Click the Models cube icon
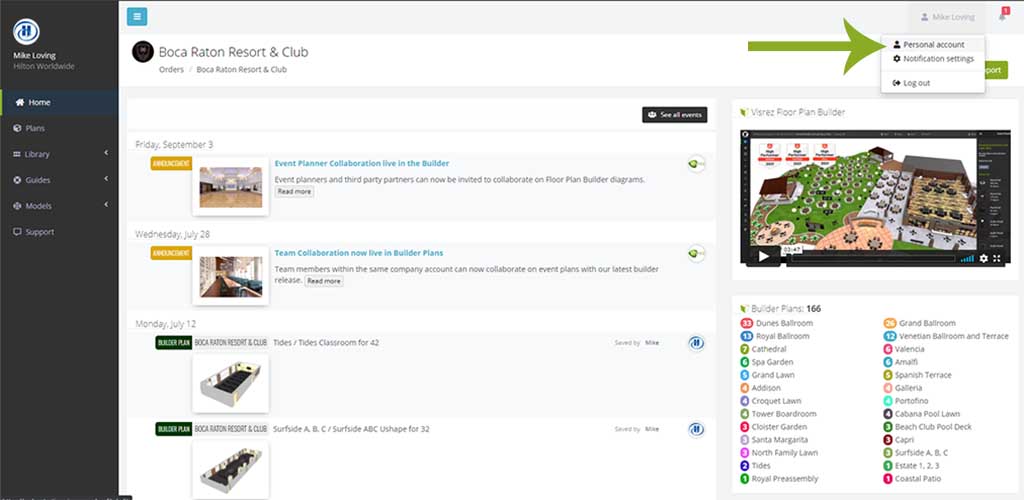1024x500 pixels. click(x=18, y=206)
